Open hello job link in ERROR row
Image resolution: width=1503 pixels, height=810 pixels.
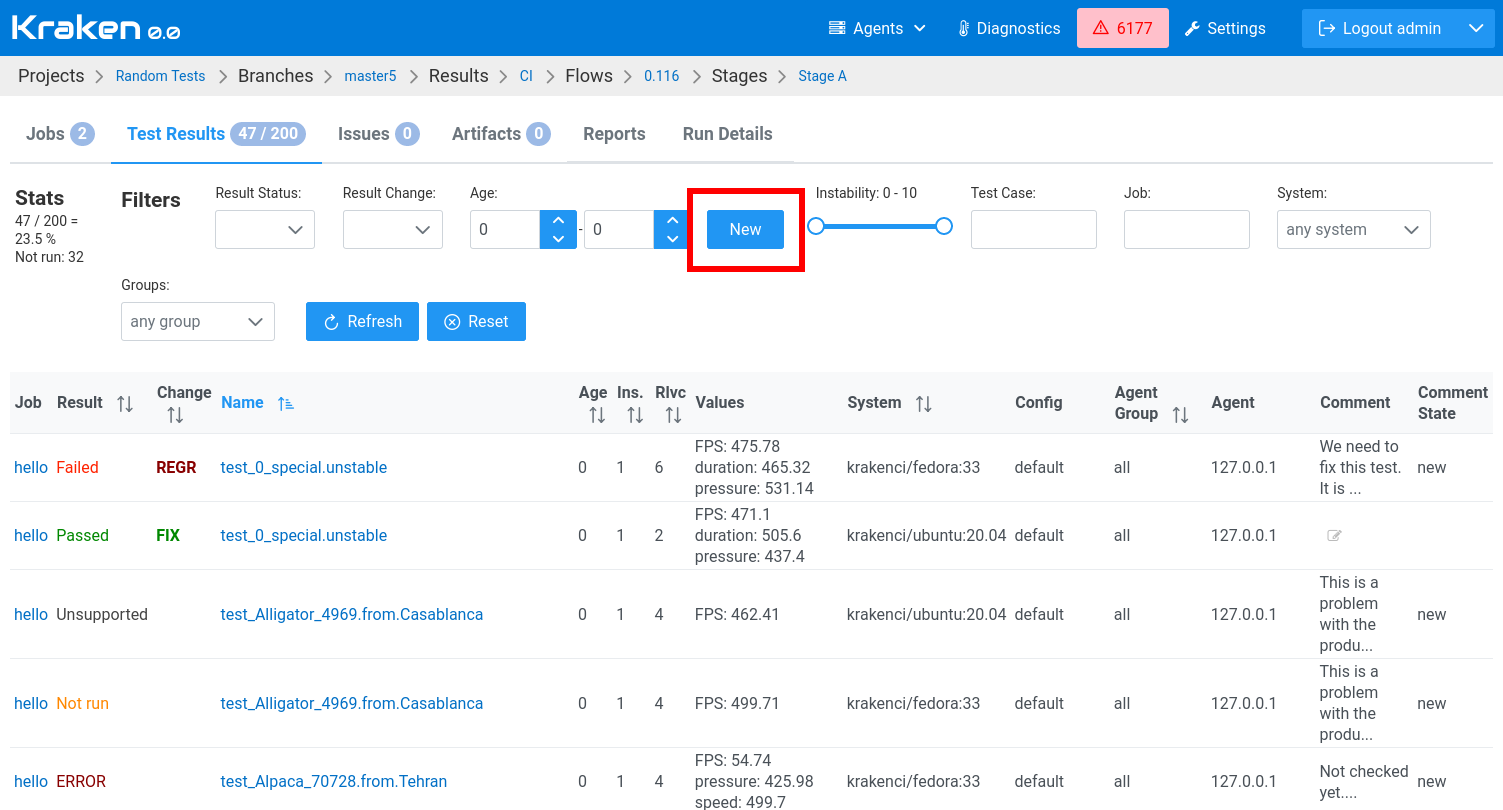click(31, 781)
